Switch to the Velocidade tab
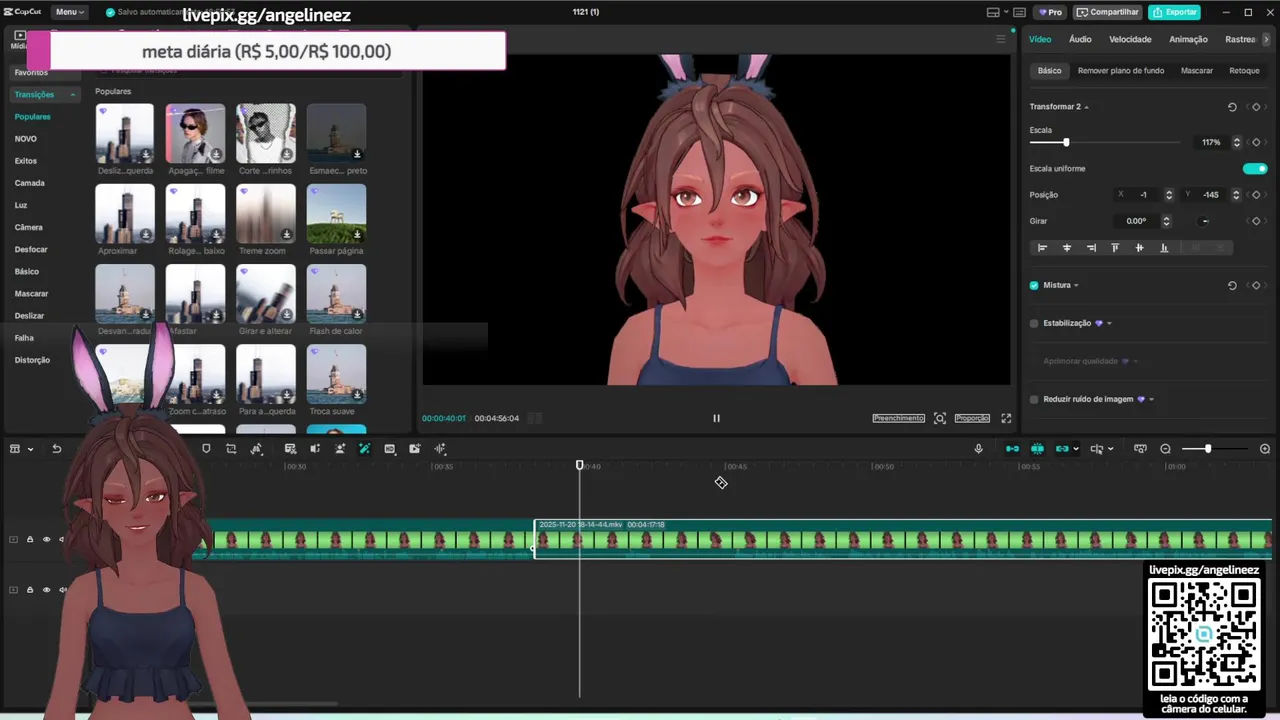Image resolution: width=1280 pixels, height=720 pixels. 1130,39
